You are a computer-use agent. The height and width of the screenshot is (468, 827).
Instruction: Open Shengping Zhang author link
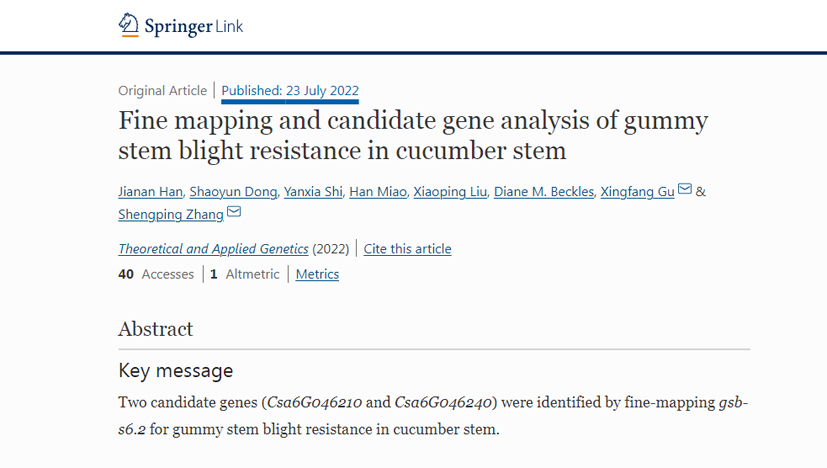(171, 214)
